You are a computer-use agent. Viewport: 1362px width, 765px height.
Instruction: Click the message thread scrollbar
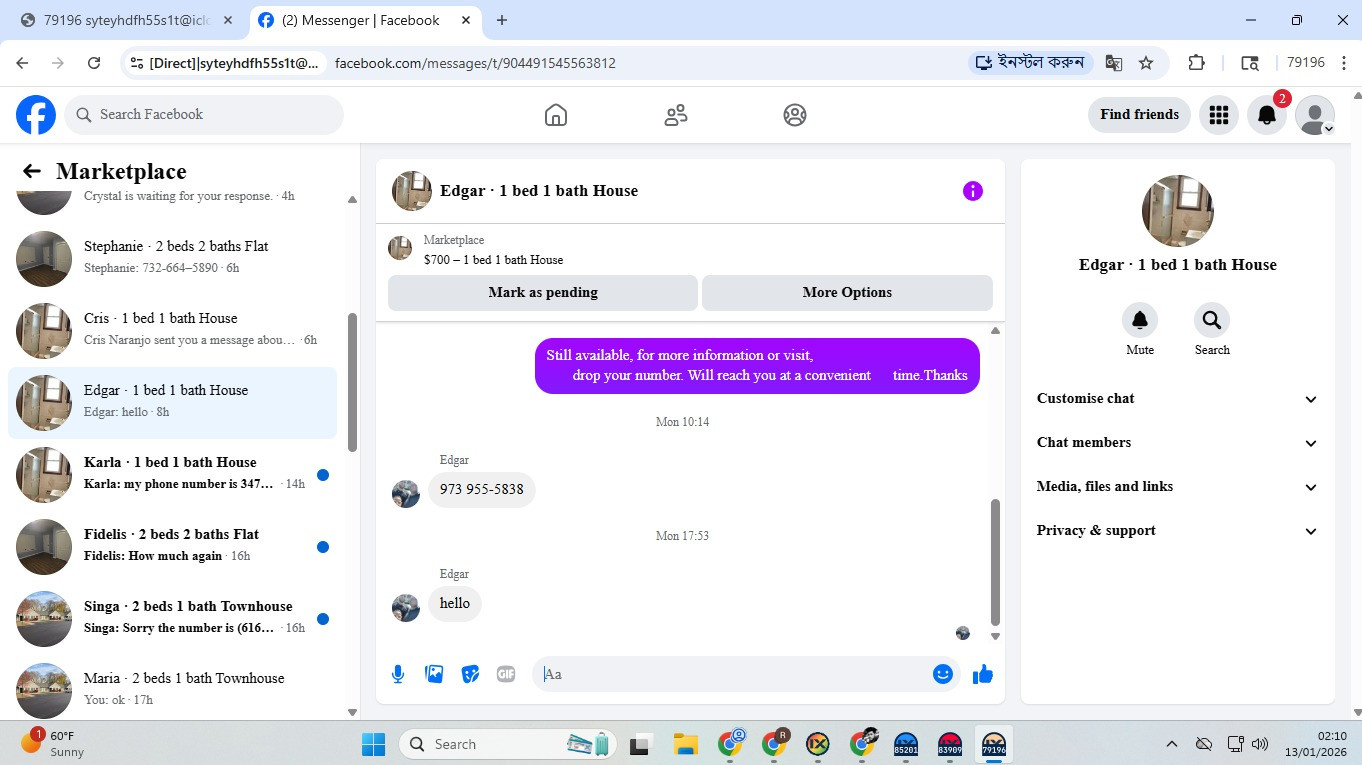click(x=995, y=562)
